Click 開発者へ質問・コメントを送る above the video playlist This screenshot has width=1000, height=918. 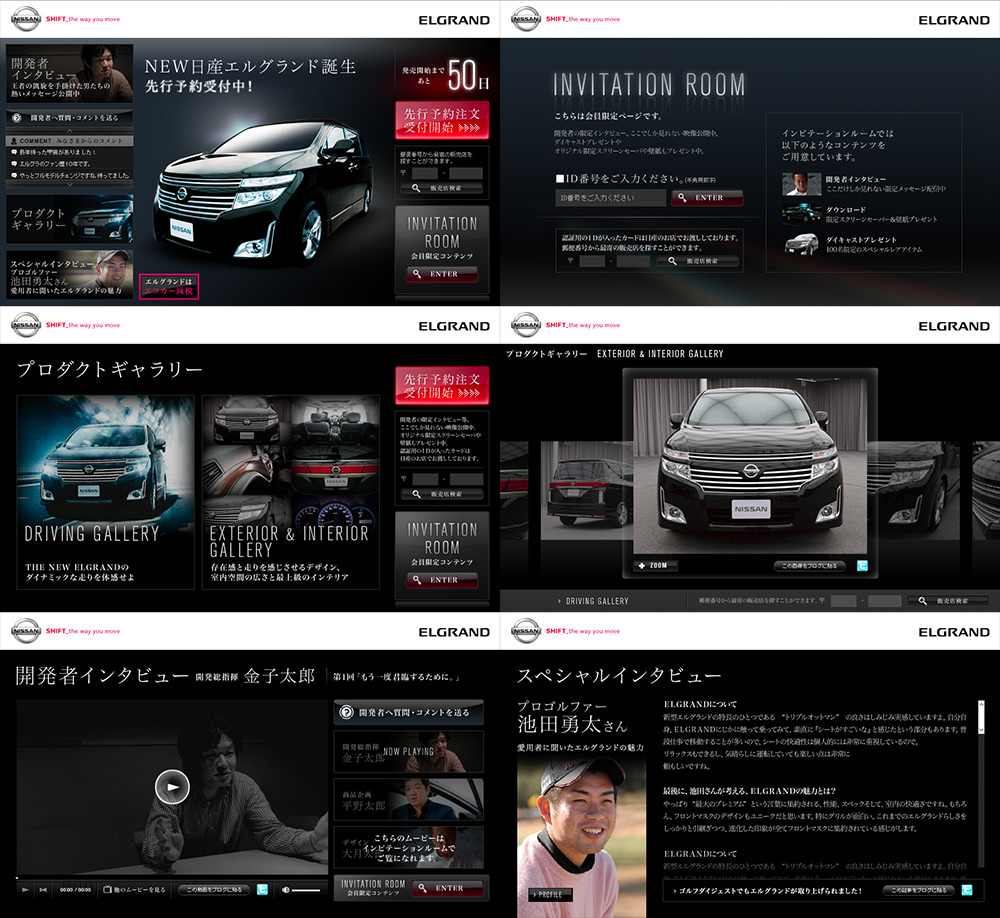(408, 713)
